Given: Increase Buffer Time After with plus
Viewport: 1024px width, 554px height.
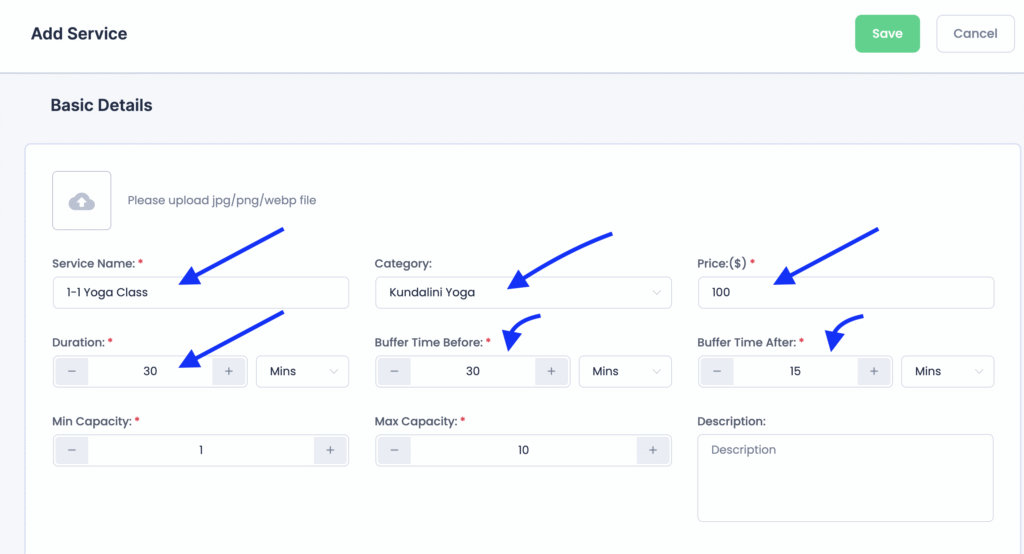Looking at the screenshot, I should (x=874, y=371).
